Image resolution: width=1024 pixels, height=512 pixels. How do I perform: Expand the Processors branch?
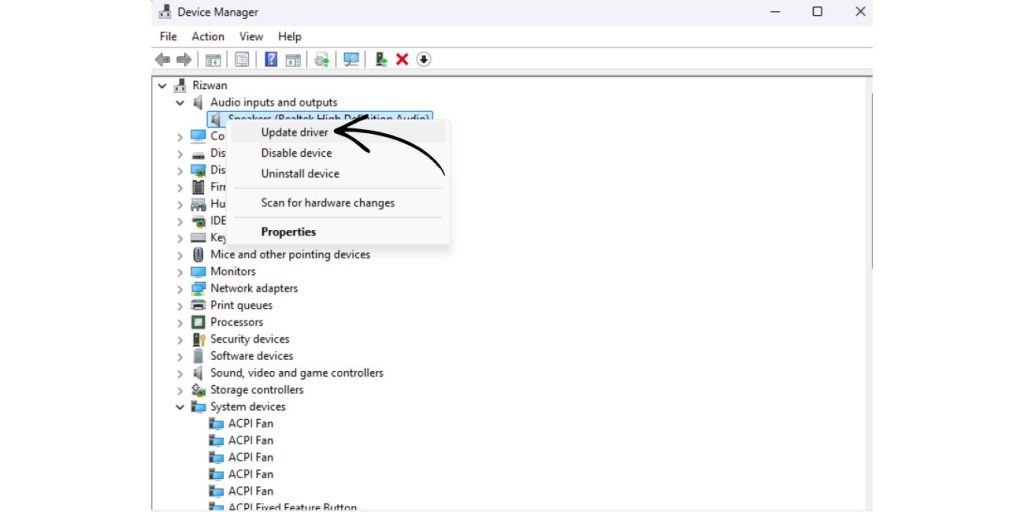[180, 323]
